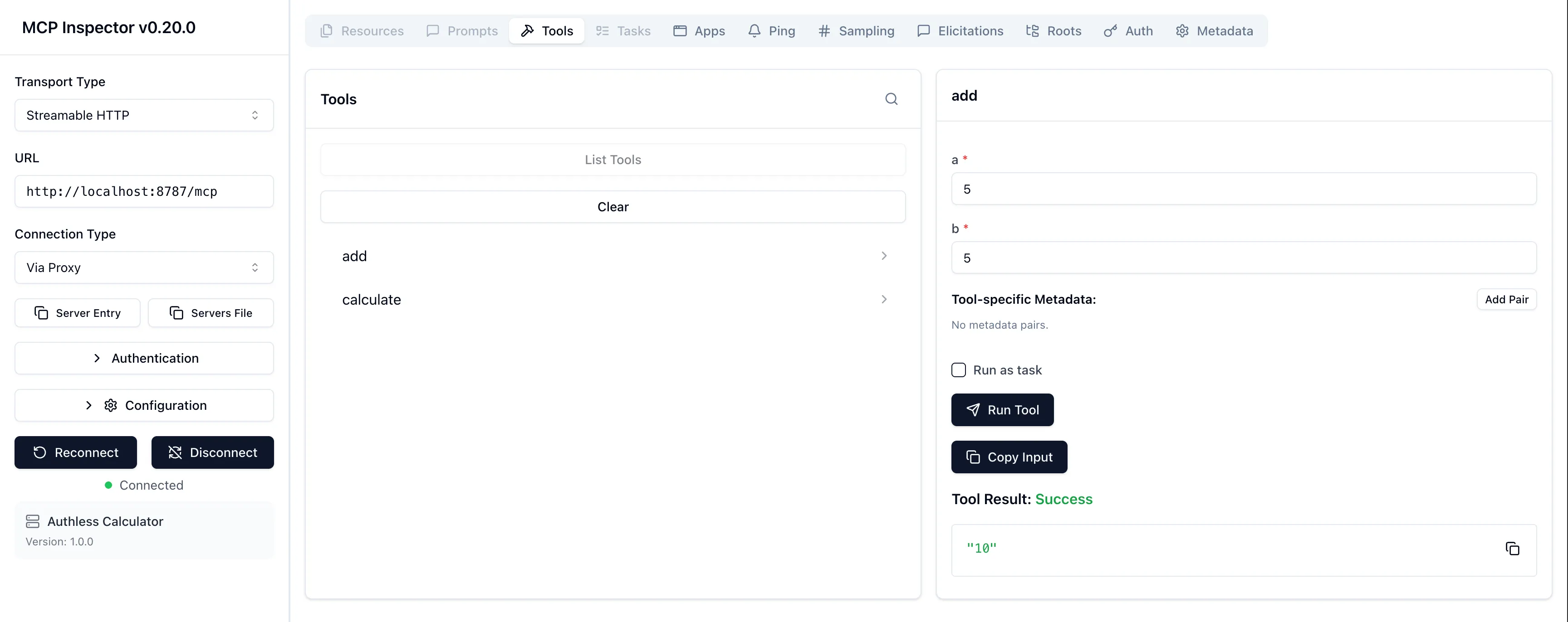Click the paper-plane icon on Run Tool
Image resolution: width=1568 pixels, height=622 pixels.
tap(973, 410)
